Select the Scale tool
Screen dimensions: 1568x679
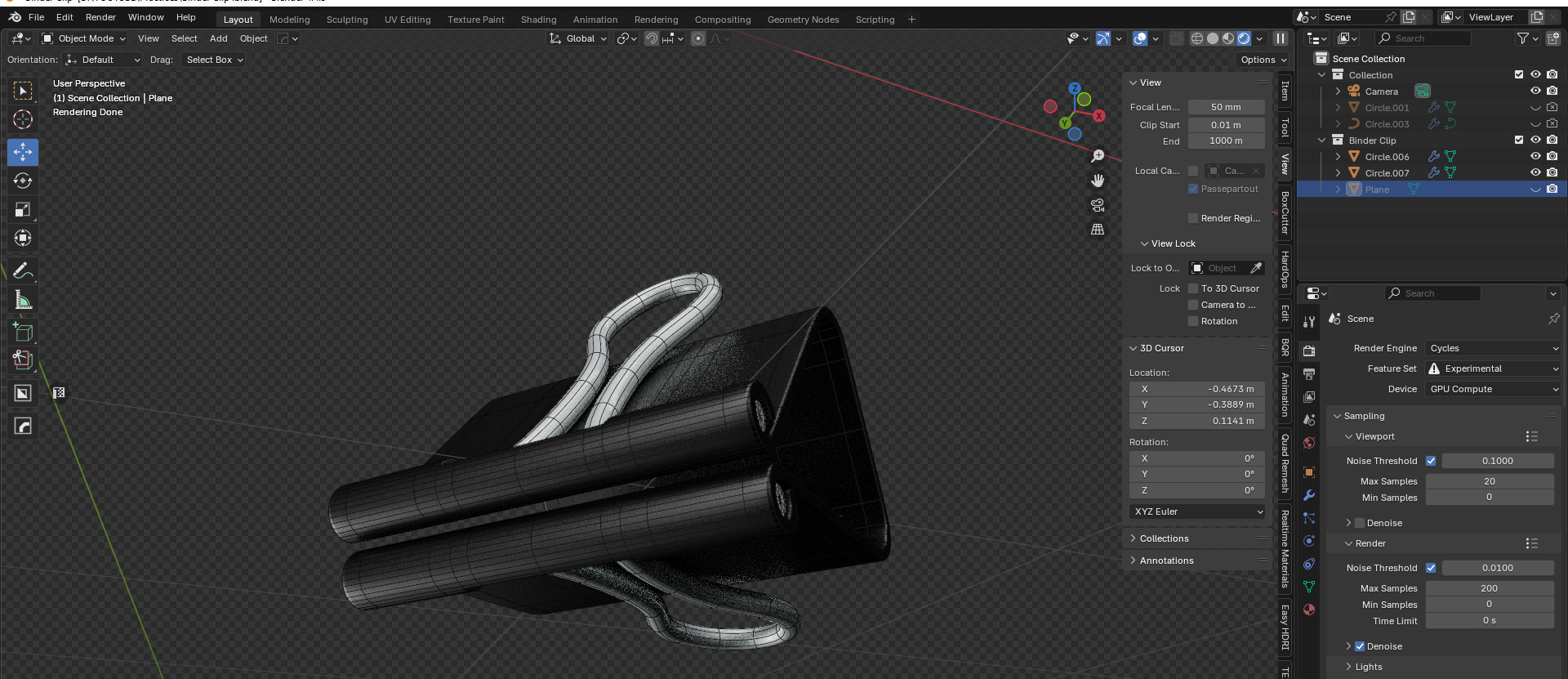coord(23,209)
